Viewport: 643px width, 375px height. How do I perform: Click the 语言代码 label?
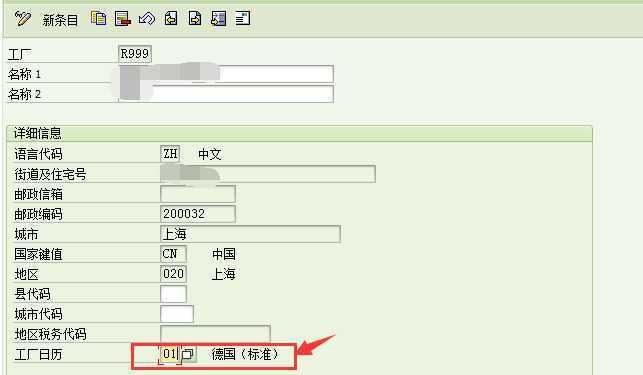coord(38,154)
